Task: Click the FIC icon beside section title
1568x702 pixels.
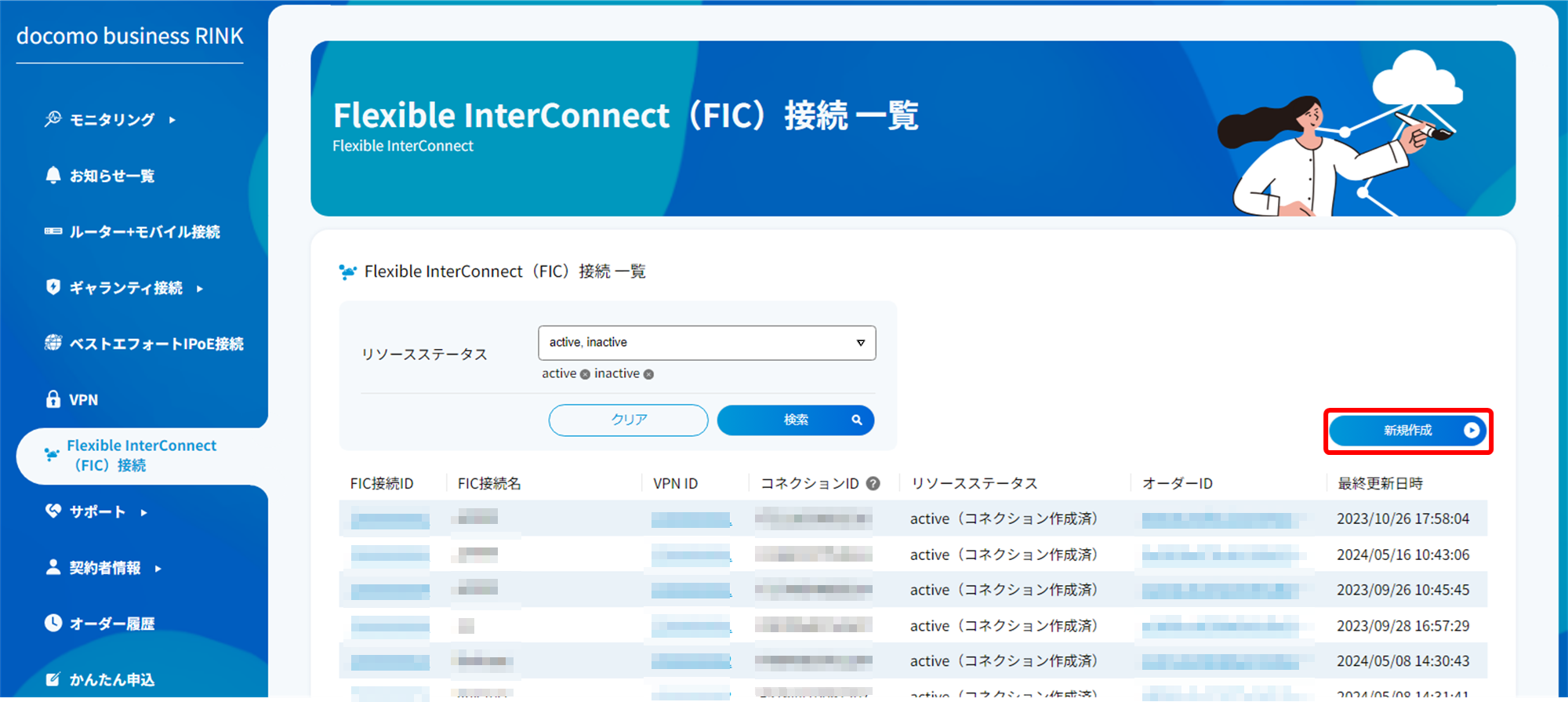Action: (x=347, y=272)
